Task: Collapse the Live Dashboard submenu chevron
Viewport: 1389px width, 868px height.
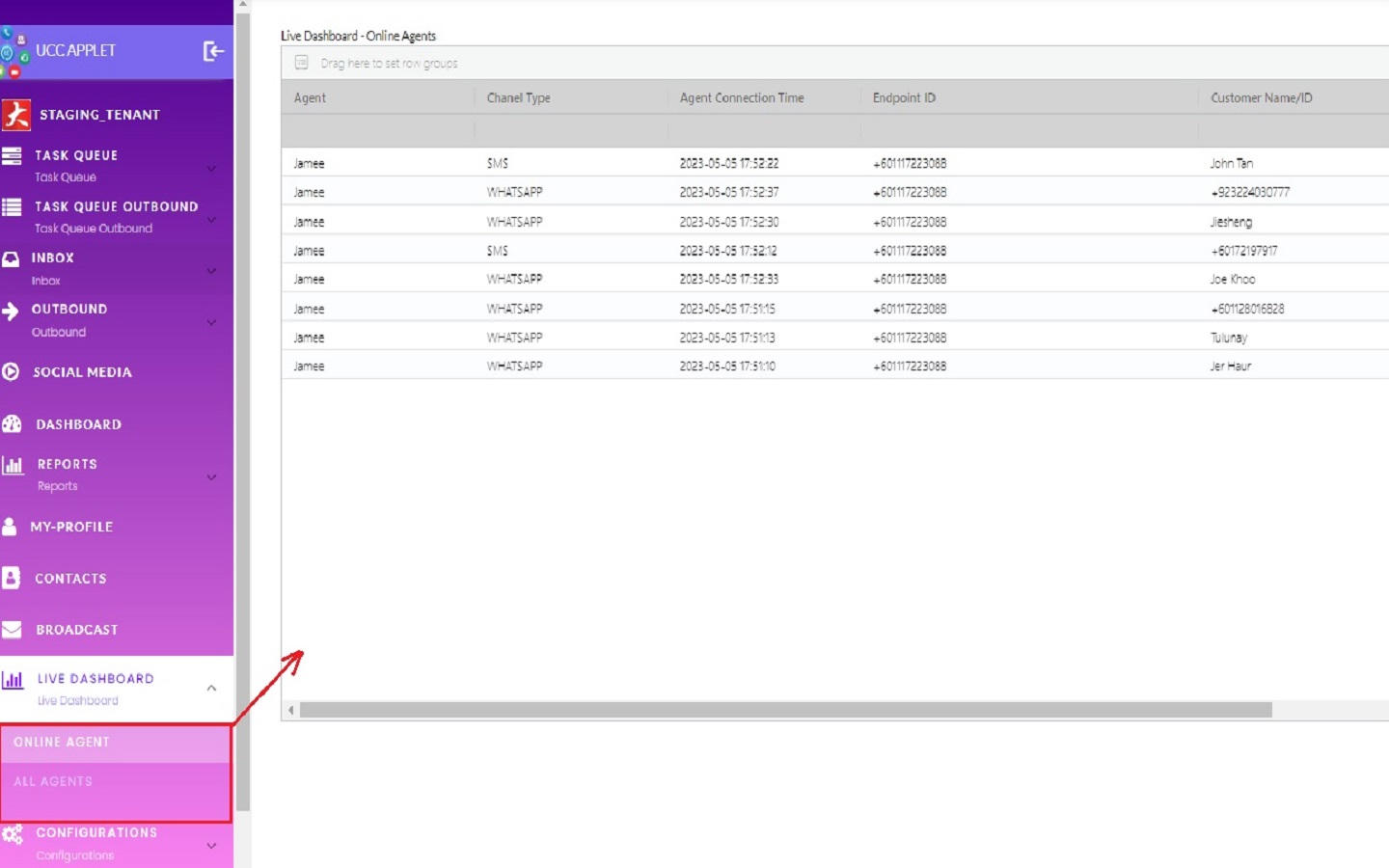Action: coord(211,688)
